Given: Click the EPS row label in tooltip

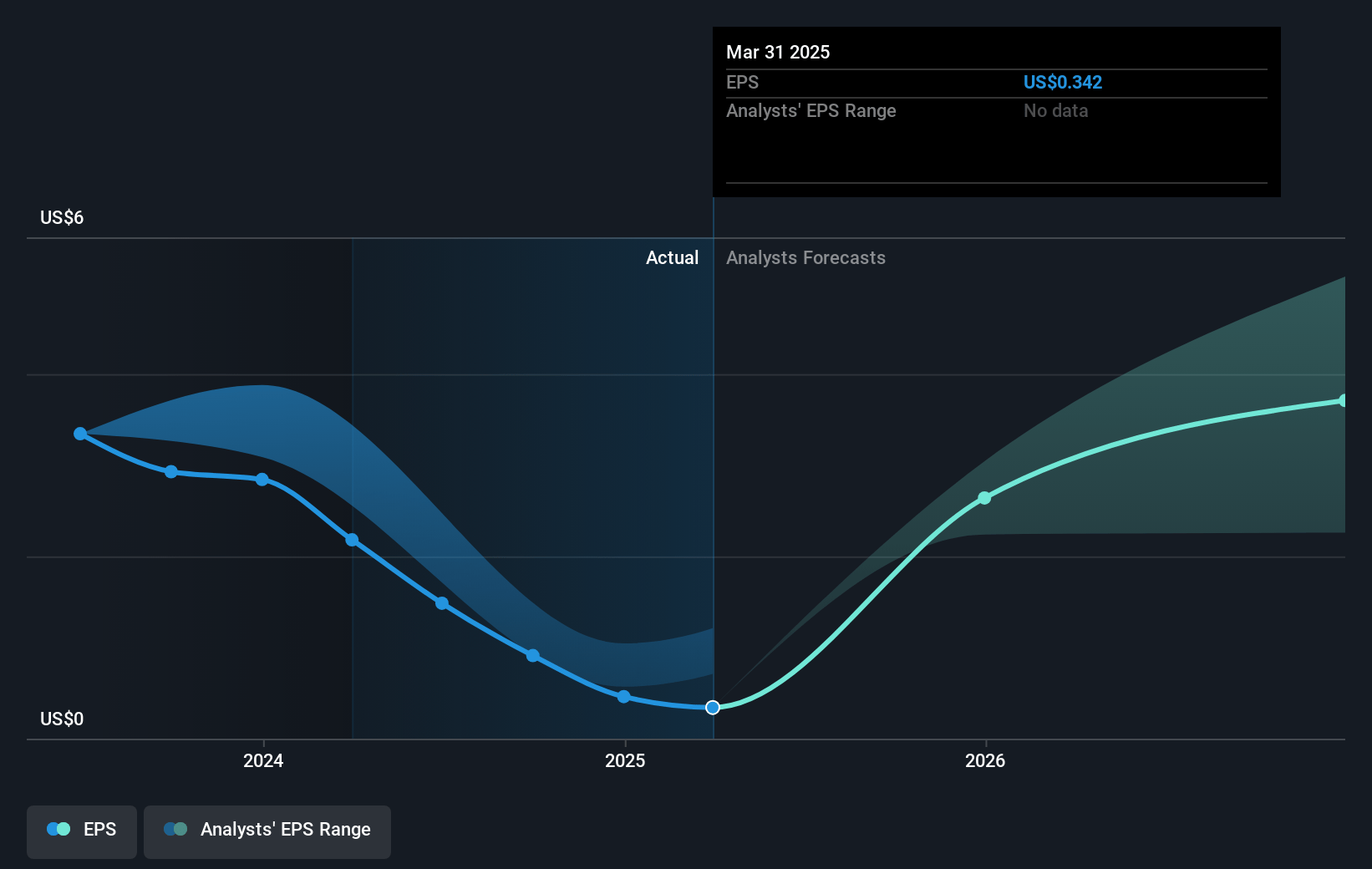Looking at the screenshot, I should [x=742, y=82].
